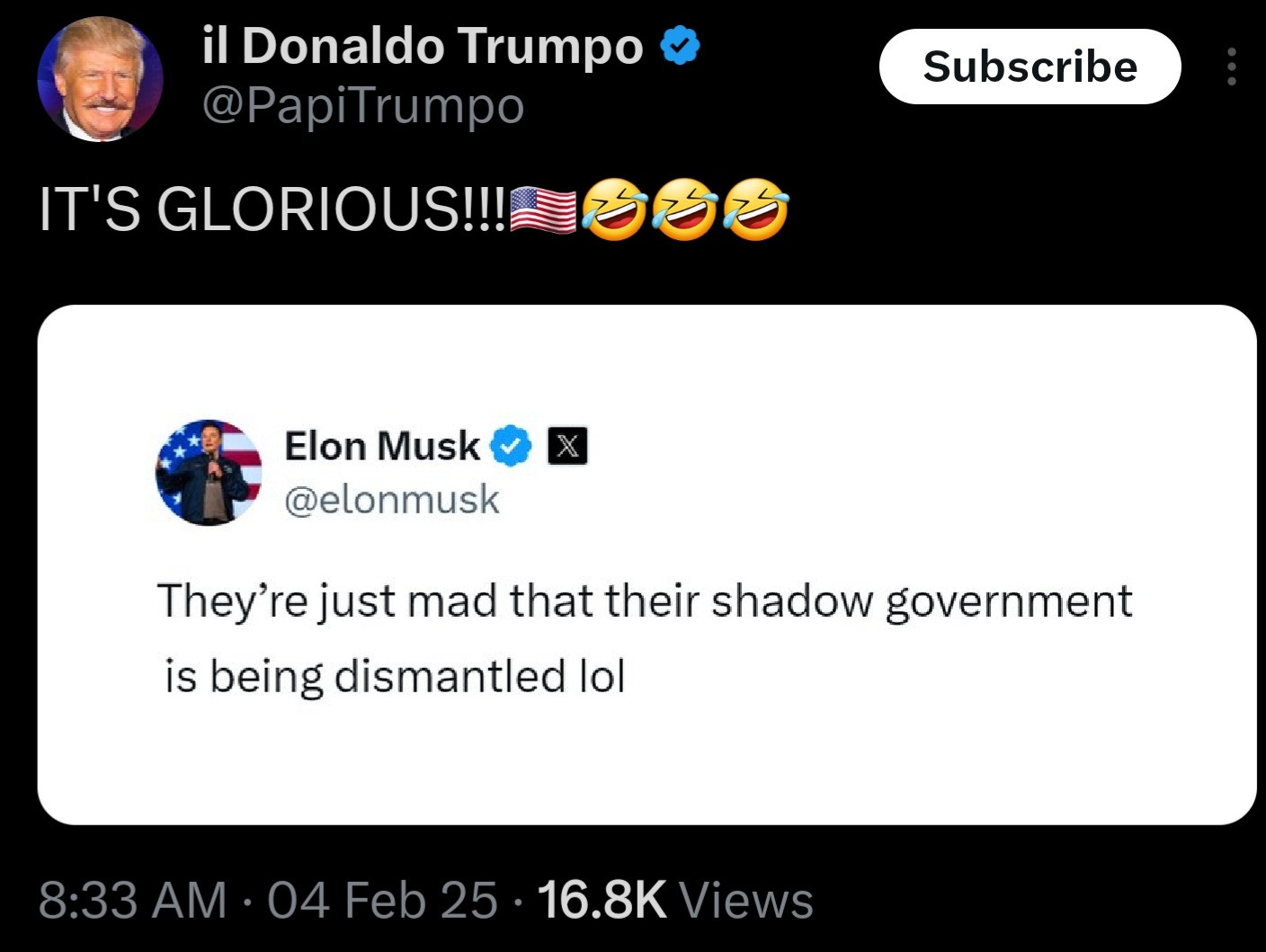This screenshot has height=952, width=1266.
Task: View the 16.8K Views count
Action: (675, 900)
